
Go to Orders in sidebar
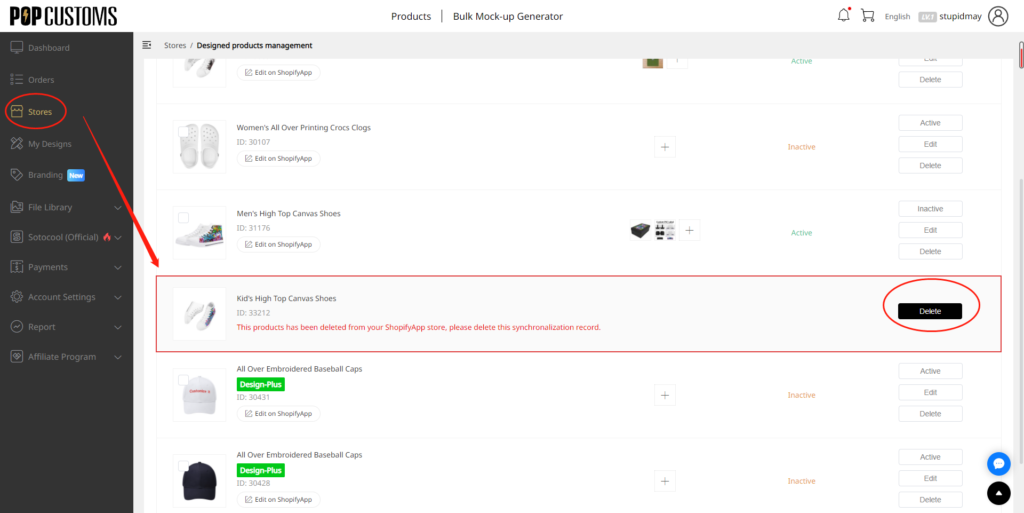41,80
